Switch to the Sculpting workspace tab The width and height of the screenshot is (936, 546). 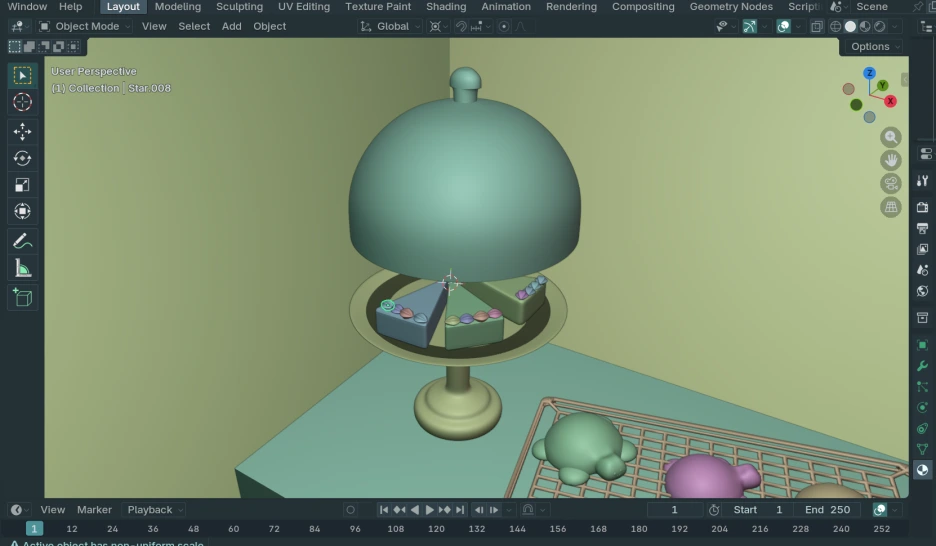tap(239, 7)
